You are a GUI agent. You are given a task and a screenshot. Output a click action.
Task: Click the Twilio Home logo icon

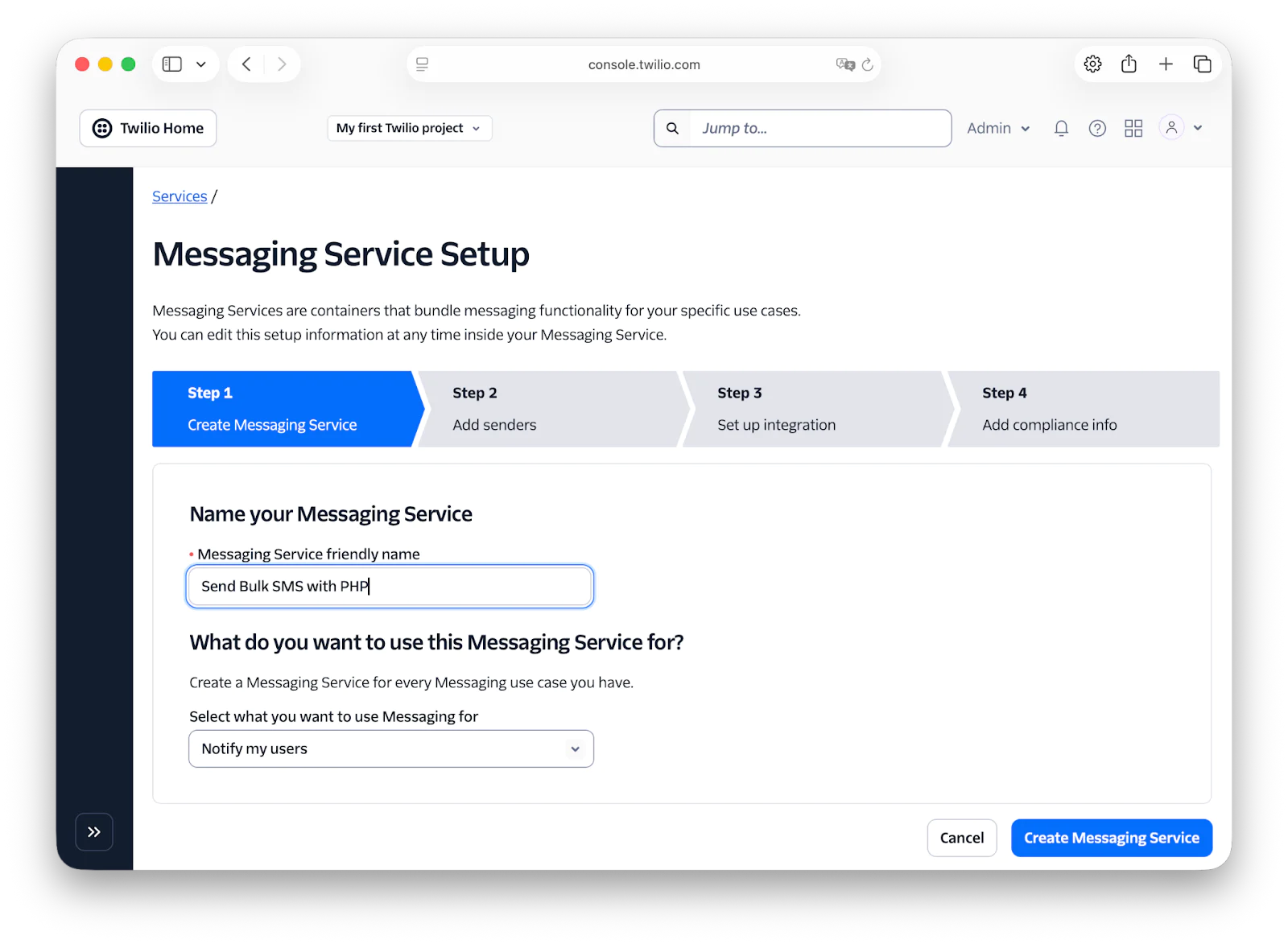[x=101, y=127]
